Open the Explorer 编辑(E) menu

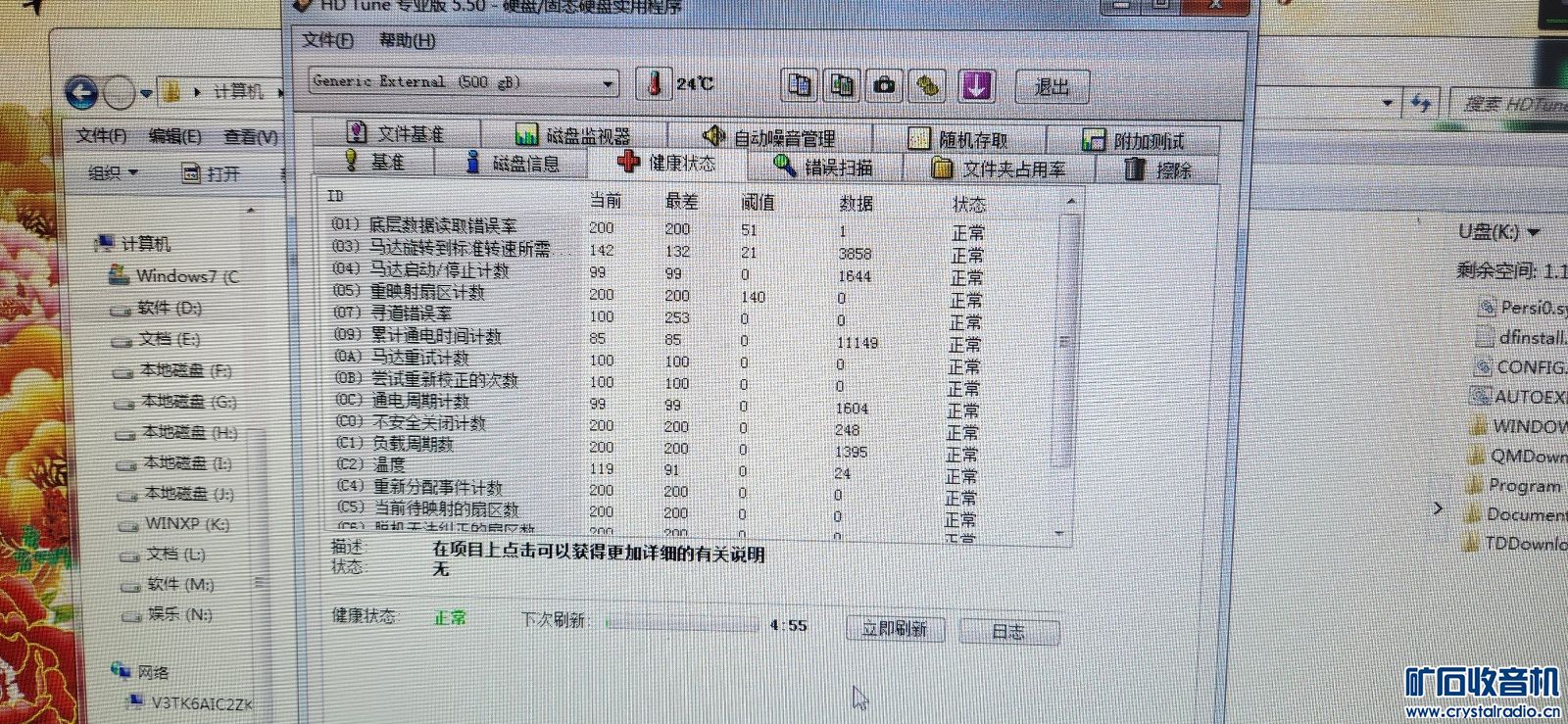pyautogui.click(x=174, y=136)
